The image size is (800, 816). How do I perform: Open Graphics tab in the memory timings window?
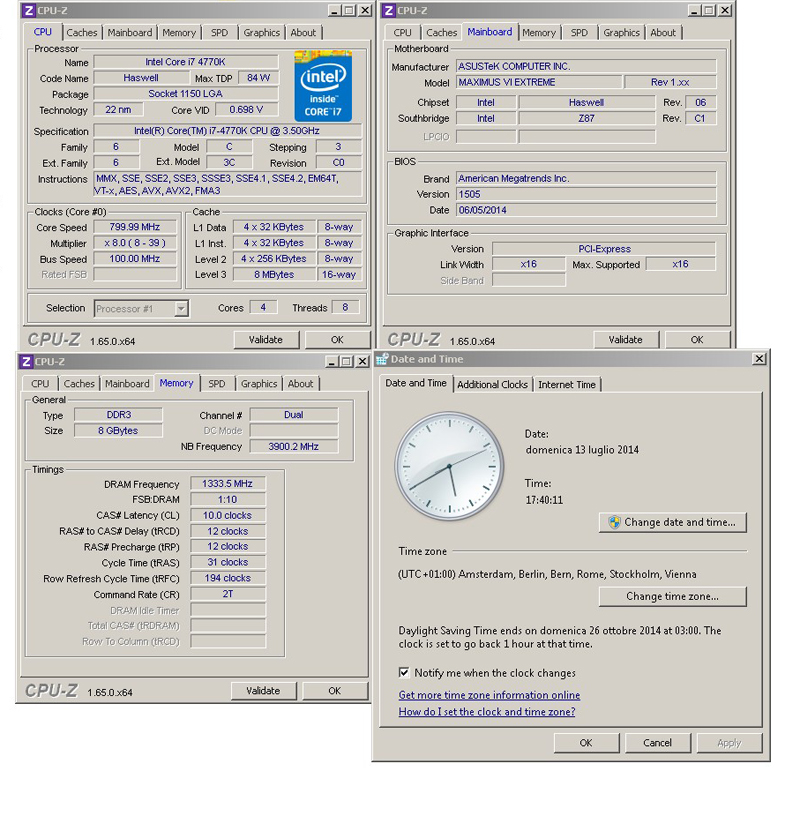tap(259, 384)
